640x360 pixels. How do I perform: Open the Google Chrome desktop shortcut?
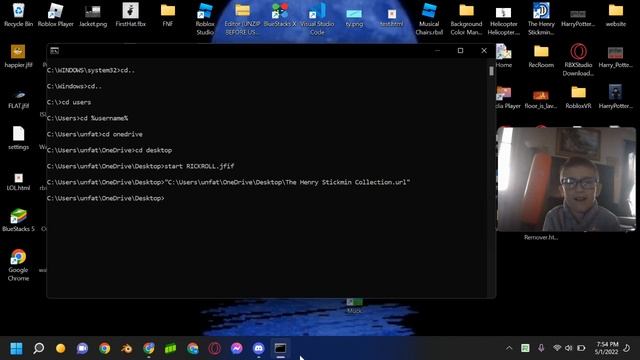click(18, 265)
